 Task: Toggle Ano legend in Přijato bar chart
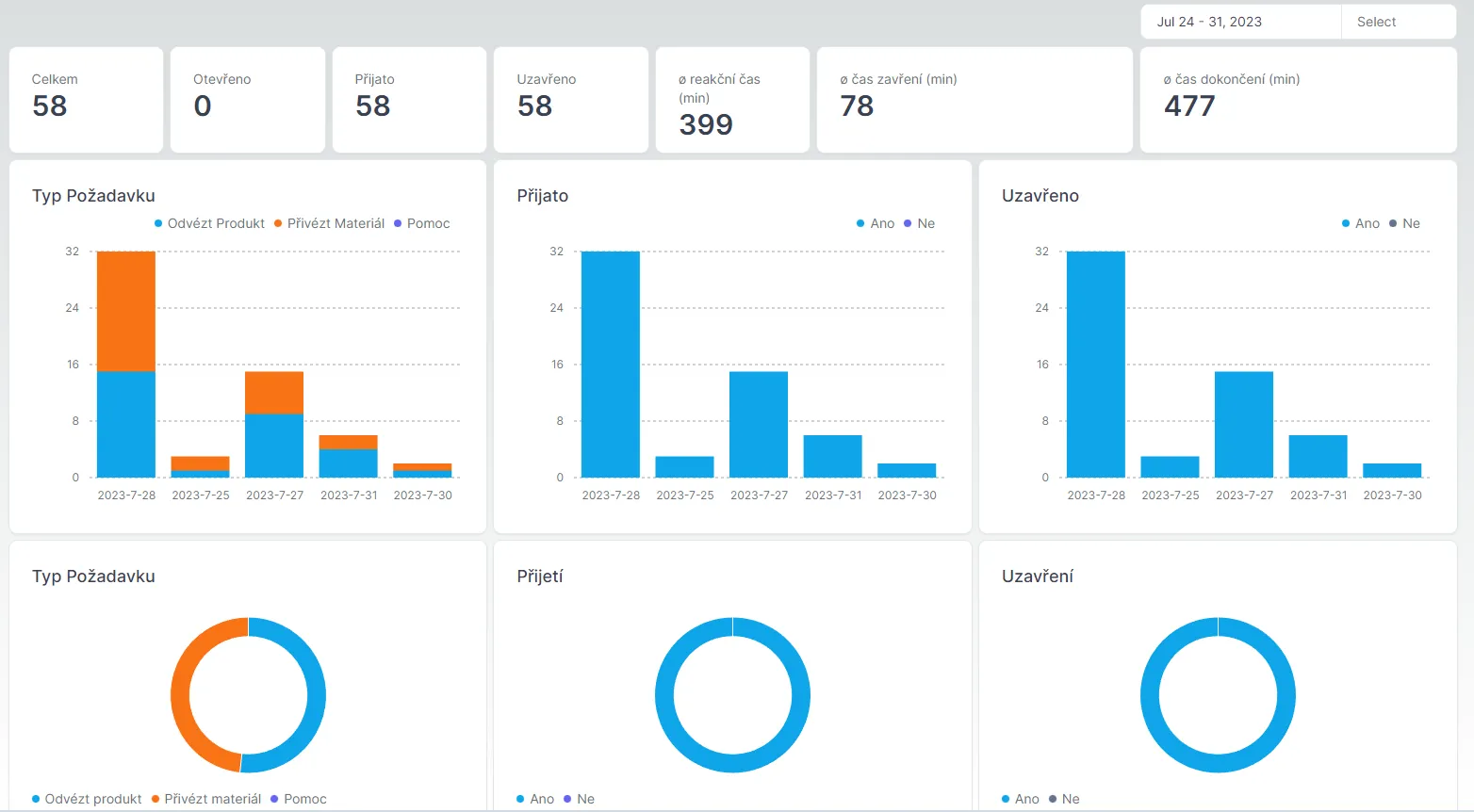pyautogui.click(x=876, y=223)
